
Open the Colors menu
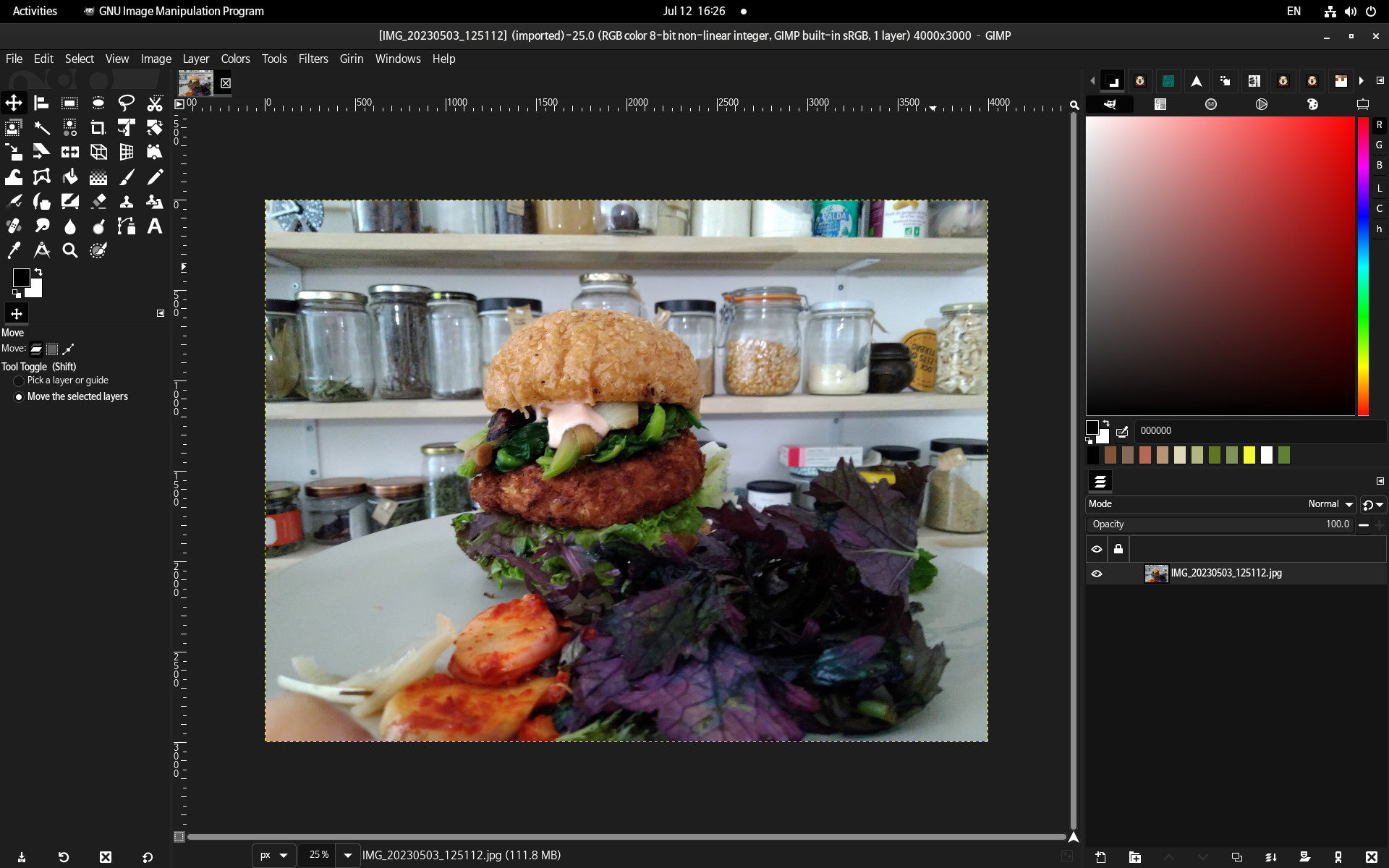pos(235,59)
